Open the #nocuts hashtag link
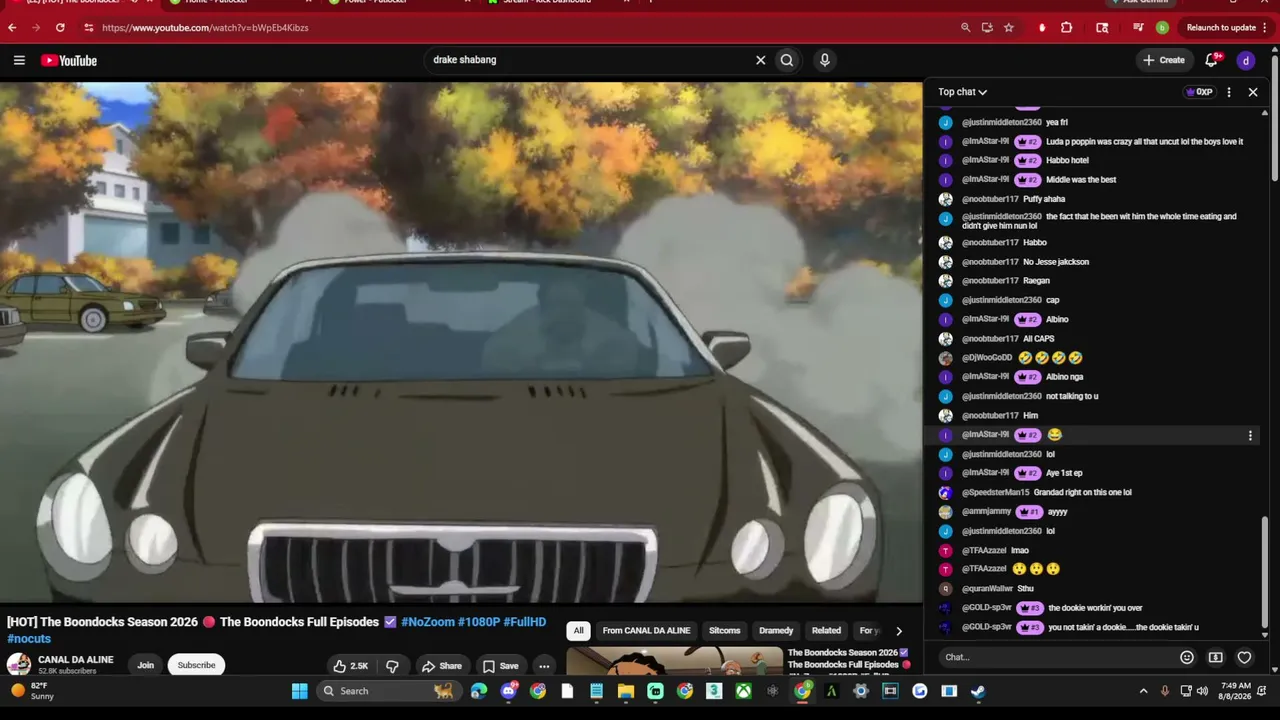 [x=29, y=639]
